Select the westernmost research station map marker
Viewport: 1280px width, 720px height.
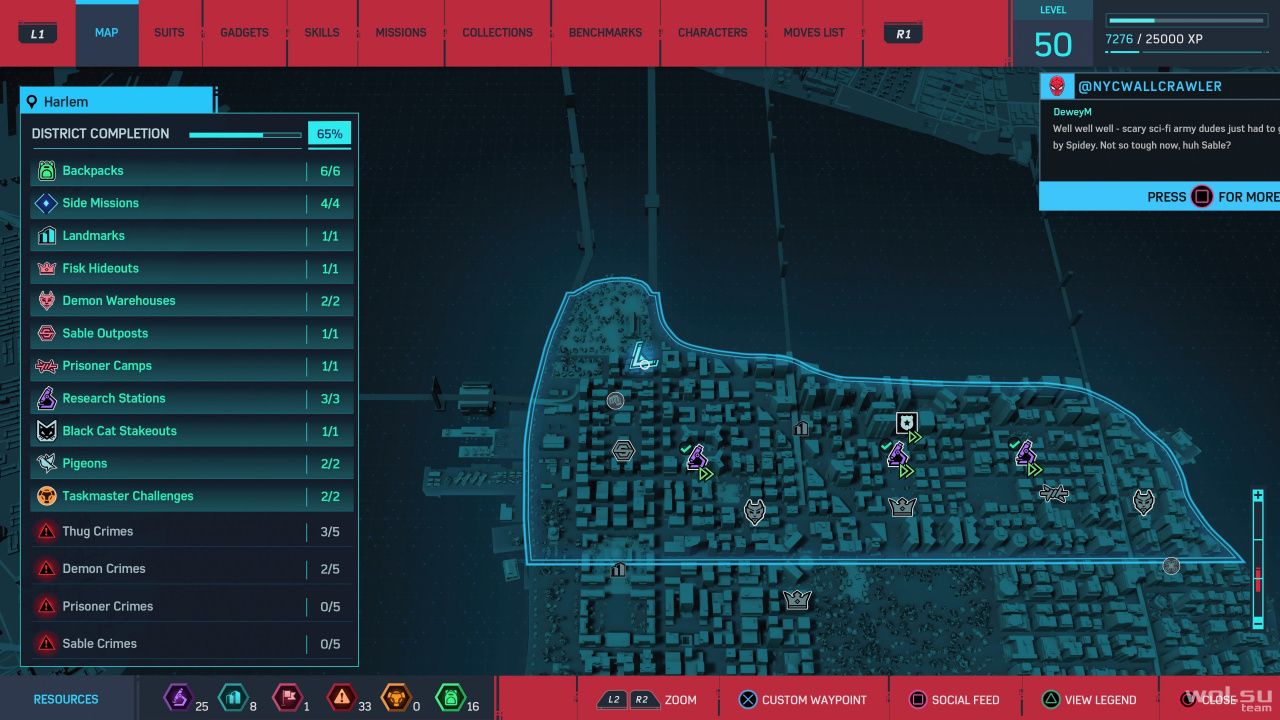[697, 458]
